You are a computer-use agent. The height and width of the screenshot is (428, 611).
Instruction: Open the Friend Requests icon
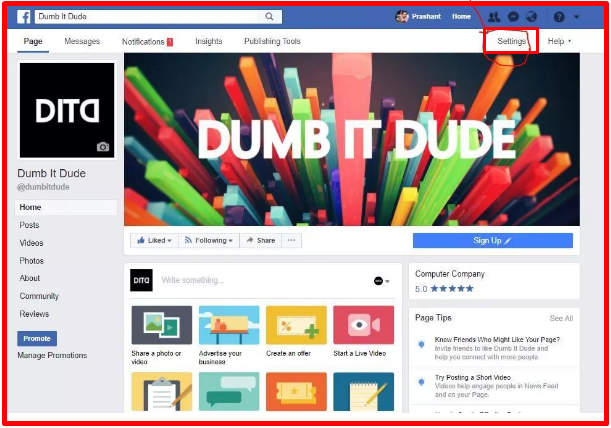point(494,17)
